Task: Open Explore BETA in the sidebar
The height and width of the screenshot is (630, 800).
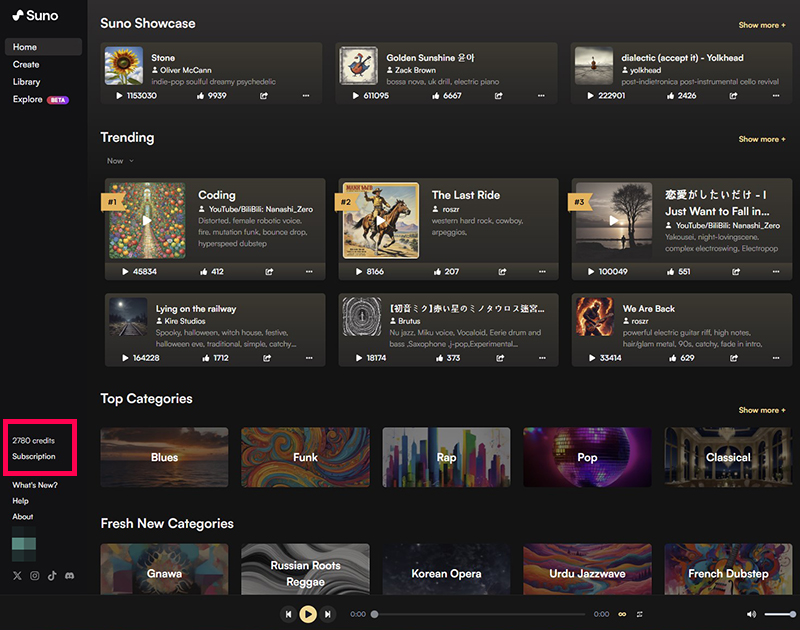Action: click(40, 99)
